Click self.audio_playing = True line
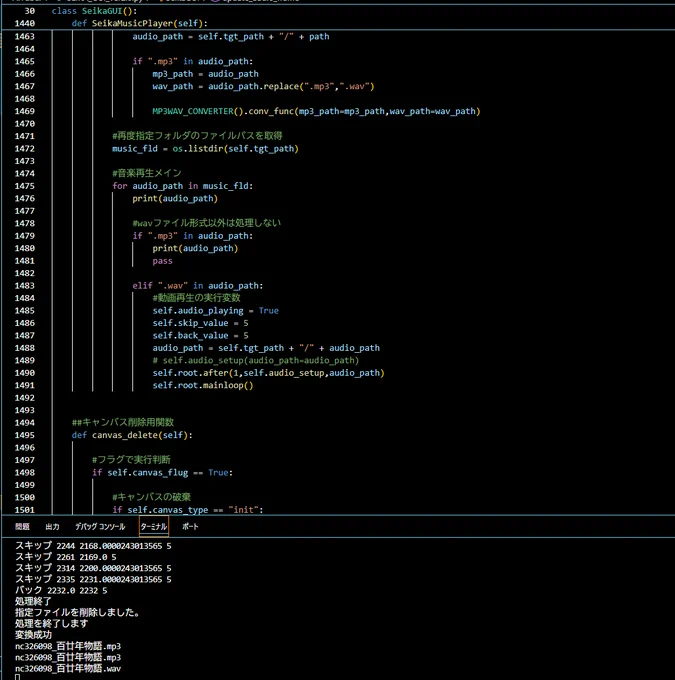The height and width of the screenshot is (680, 675). point(216,311)
